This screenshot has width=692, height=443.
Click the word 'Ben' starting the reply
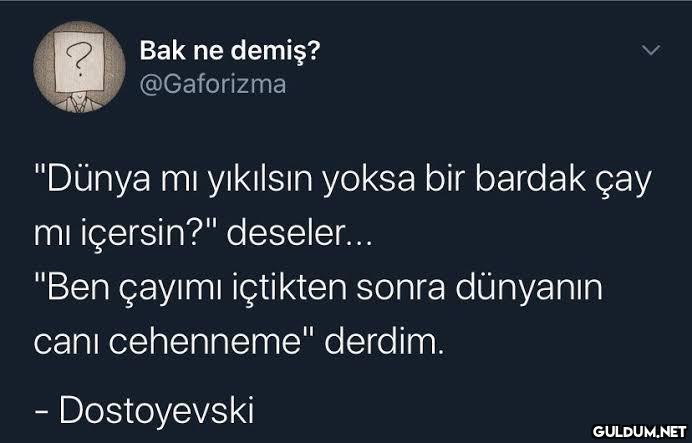[78, 287]
